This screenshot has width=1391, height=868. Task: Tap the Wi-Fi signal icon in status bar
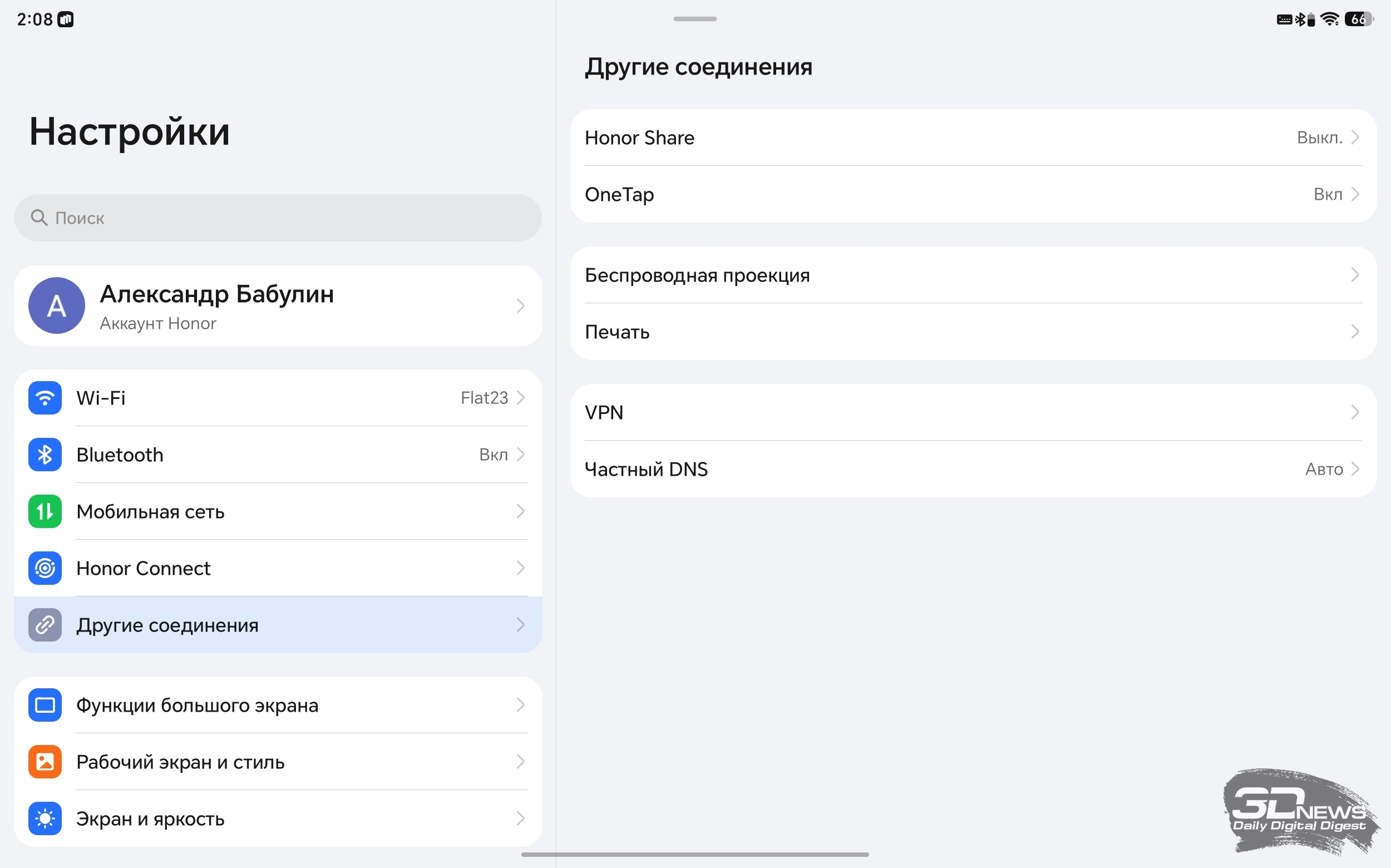pos(1330,19)
